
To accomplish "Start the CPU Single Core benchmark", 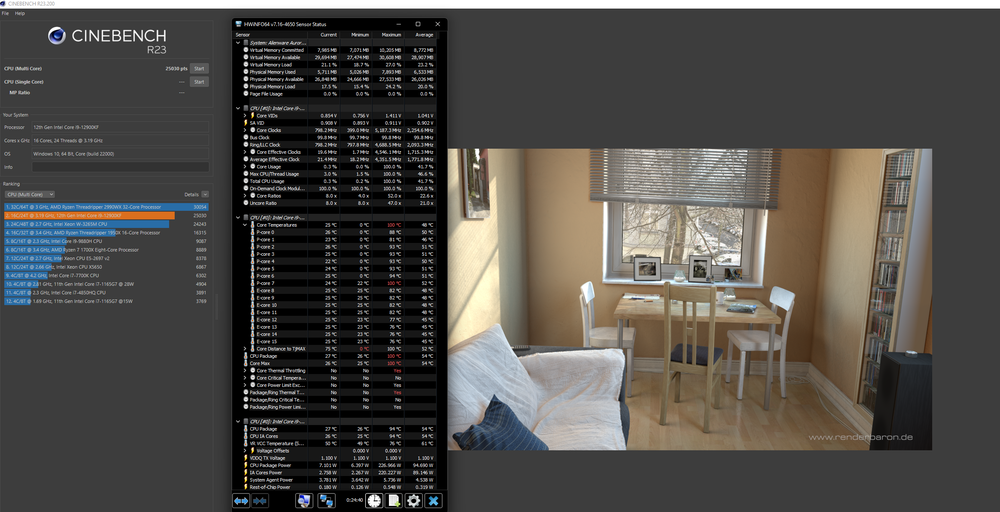I will click(x=199, y=82).
